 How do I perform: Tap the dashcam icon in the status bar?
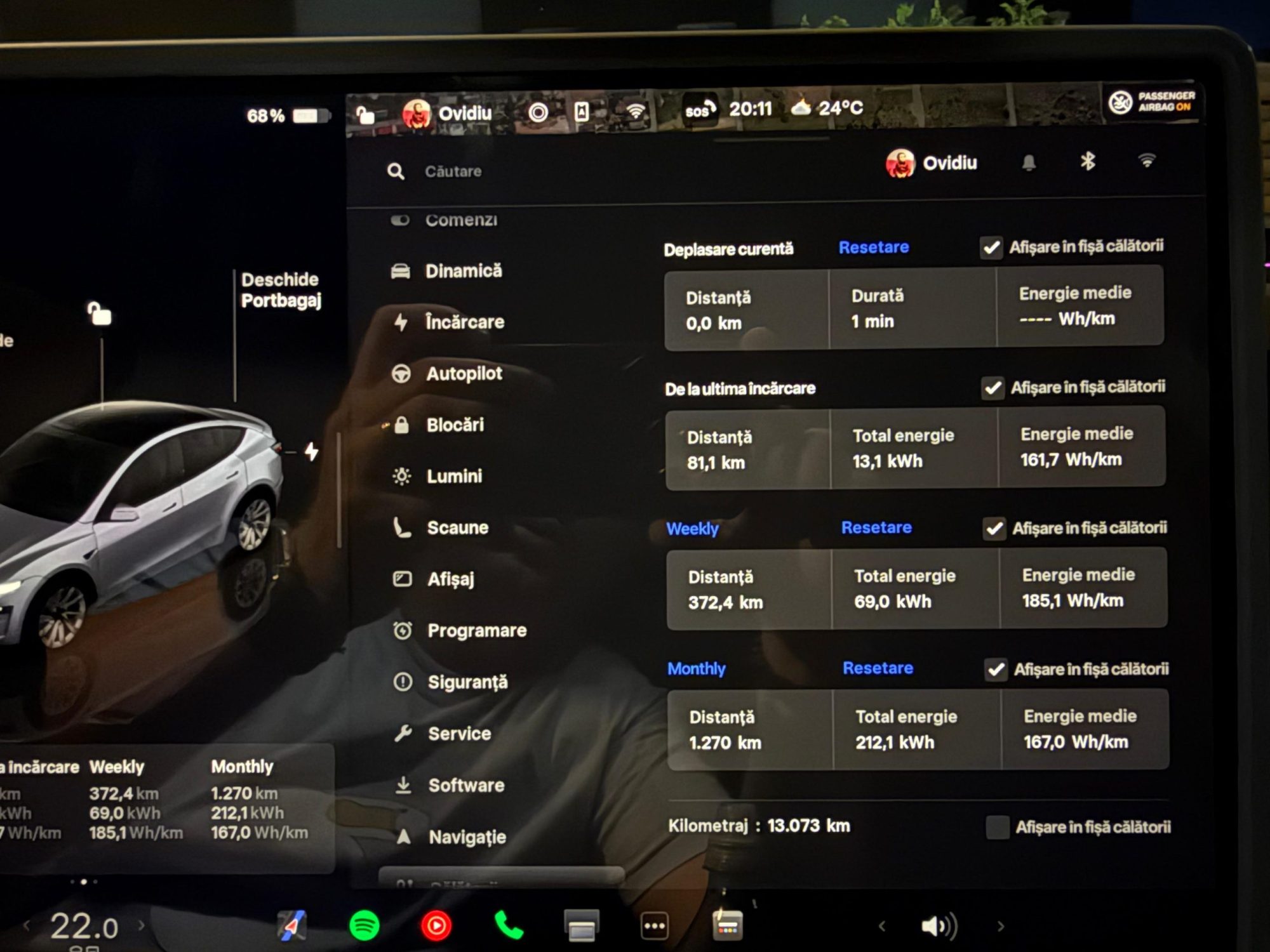tap(581, 112)
